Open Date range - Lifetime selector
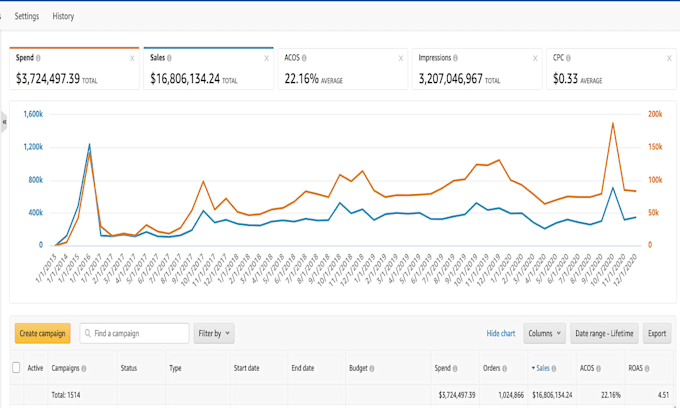Screen dimensions: 680x408 click(604, 333)
